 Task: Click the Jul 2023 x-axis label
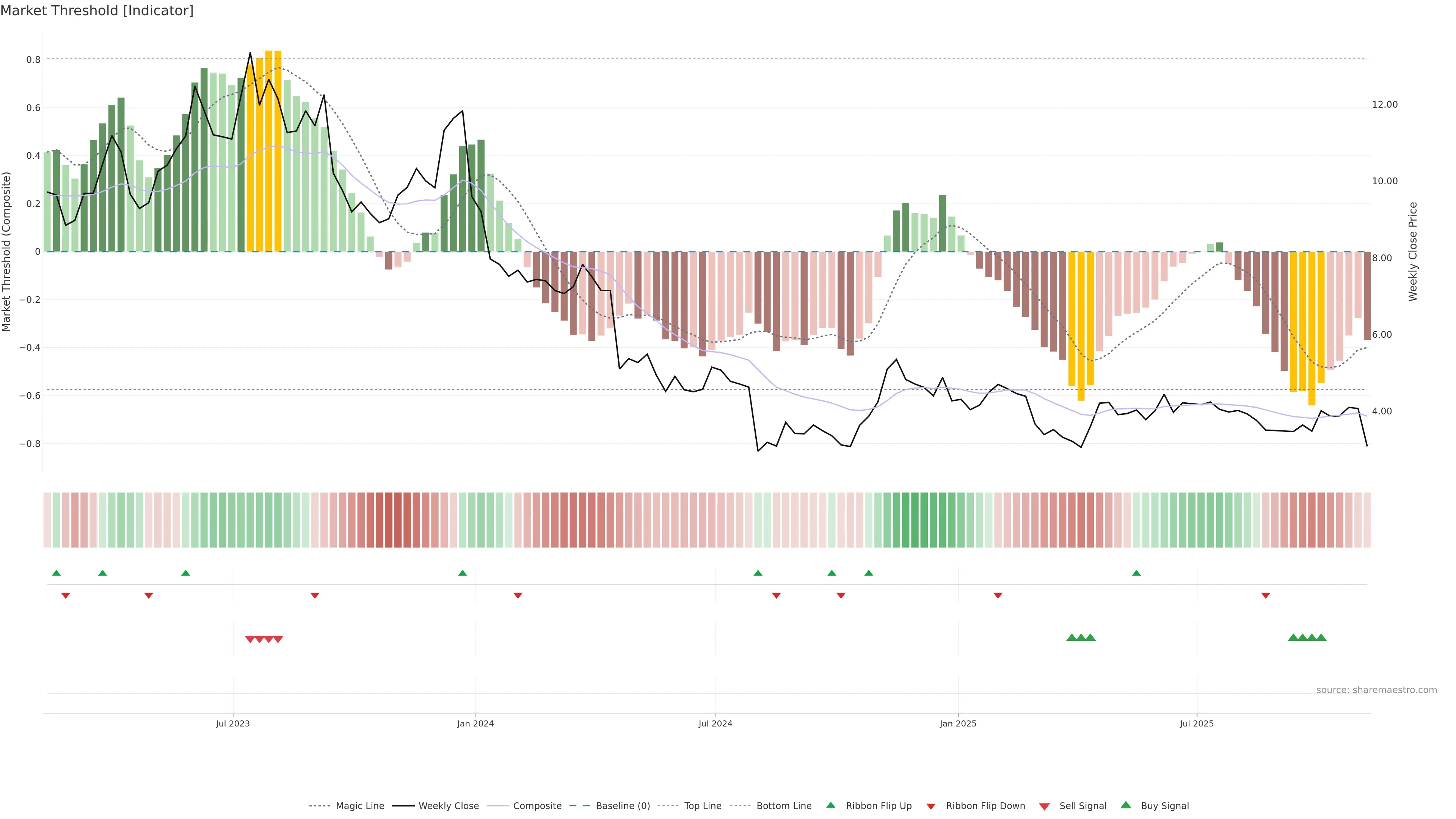tap(232, 723)
